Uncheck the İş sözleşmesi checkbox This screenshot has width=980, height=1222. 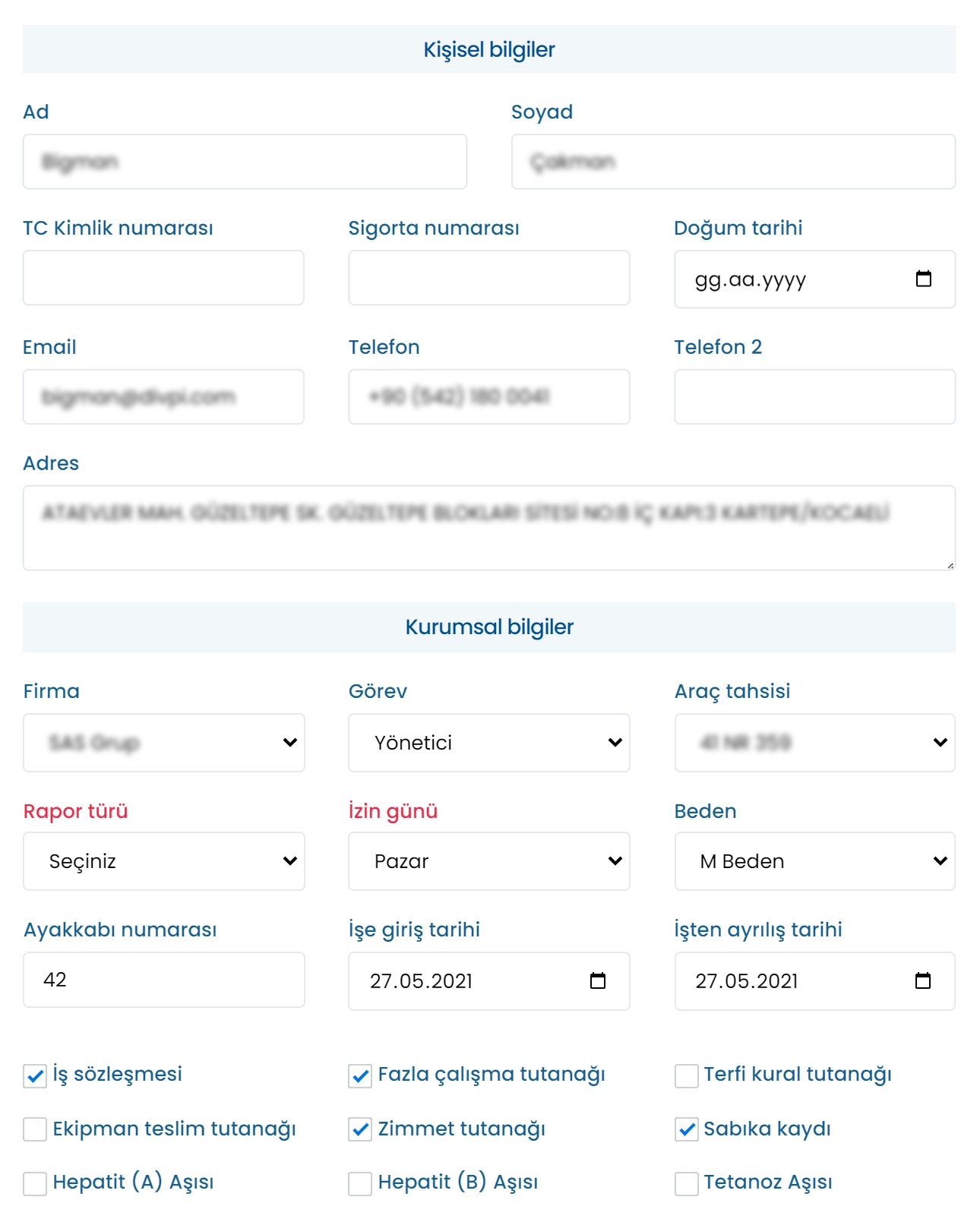point(35,1075)
